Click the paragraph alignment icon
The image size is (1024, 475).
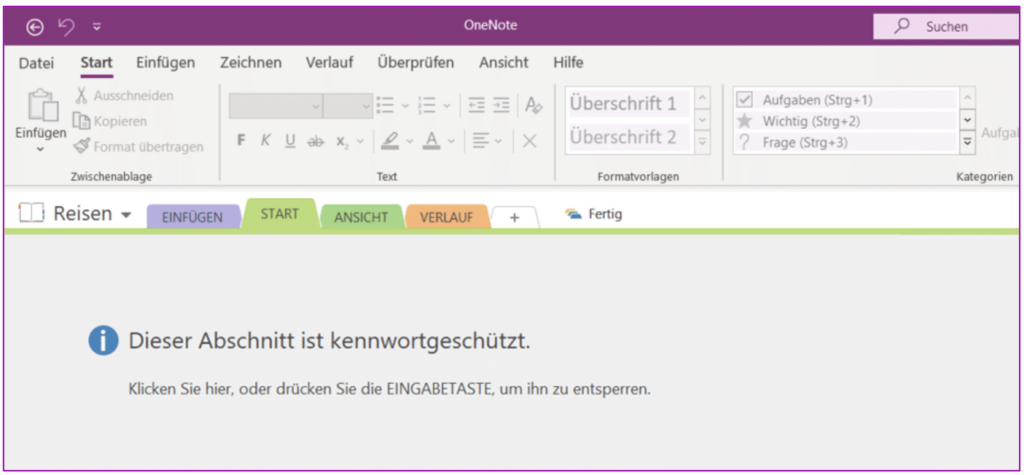[482, 140]
